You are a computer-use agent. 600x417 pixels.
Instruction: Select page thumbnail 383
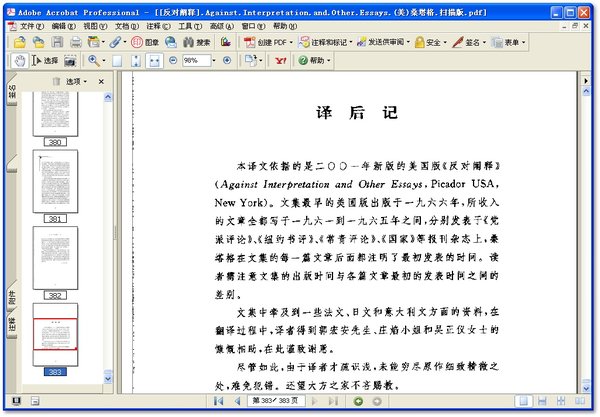55,335
